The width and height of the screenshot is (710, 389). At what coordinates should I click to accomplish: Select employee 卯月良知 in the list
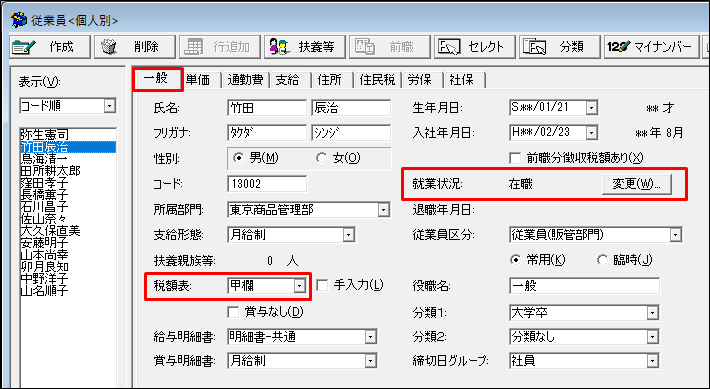(x=68, y=267)
